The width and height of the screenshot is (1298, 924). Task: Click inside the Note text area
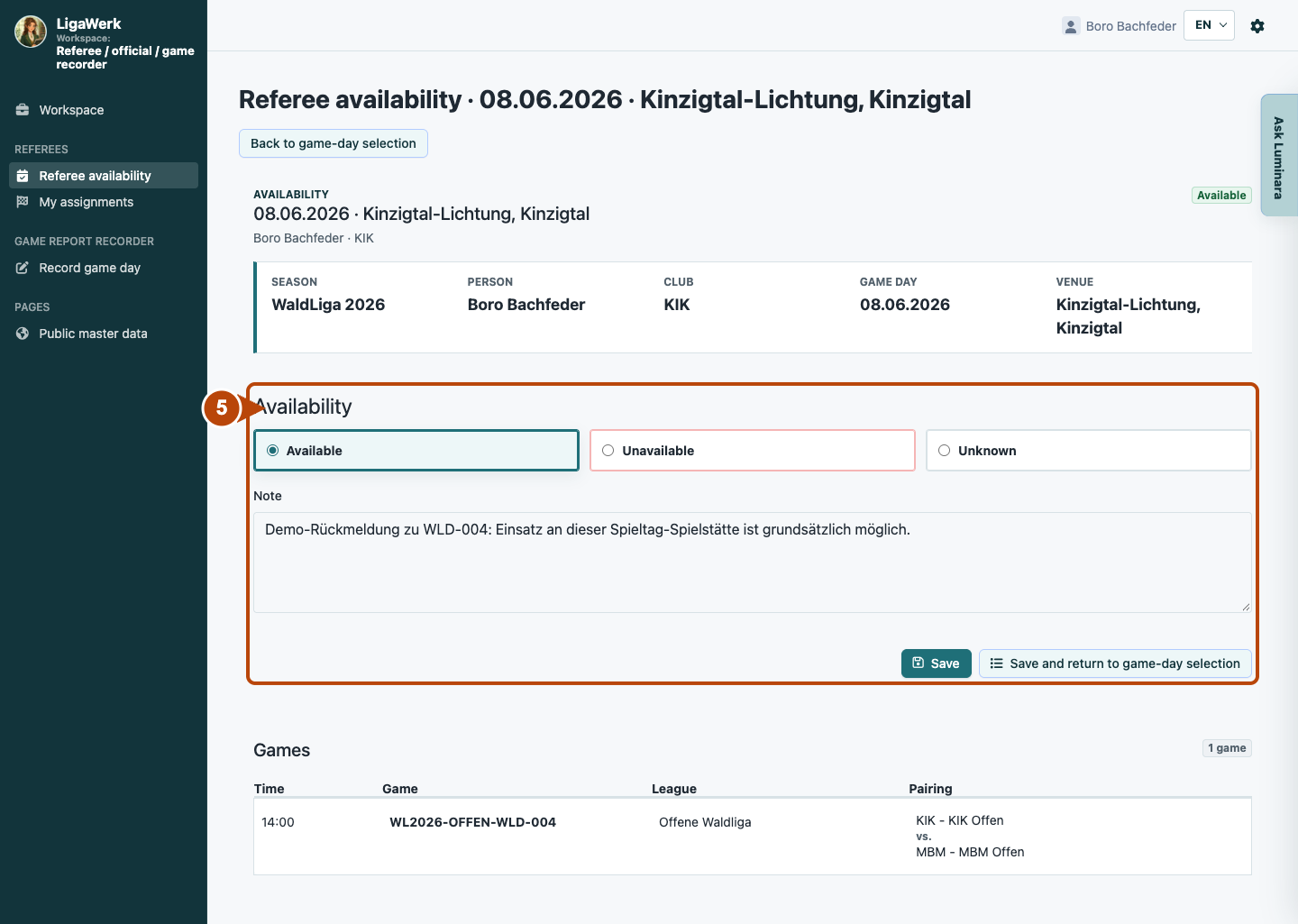coord(753,563)
